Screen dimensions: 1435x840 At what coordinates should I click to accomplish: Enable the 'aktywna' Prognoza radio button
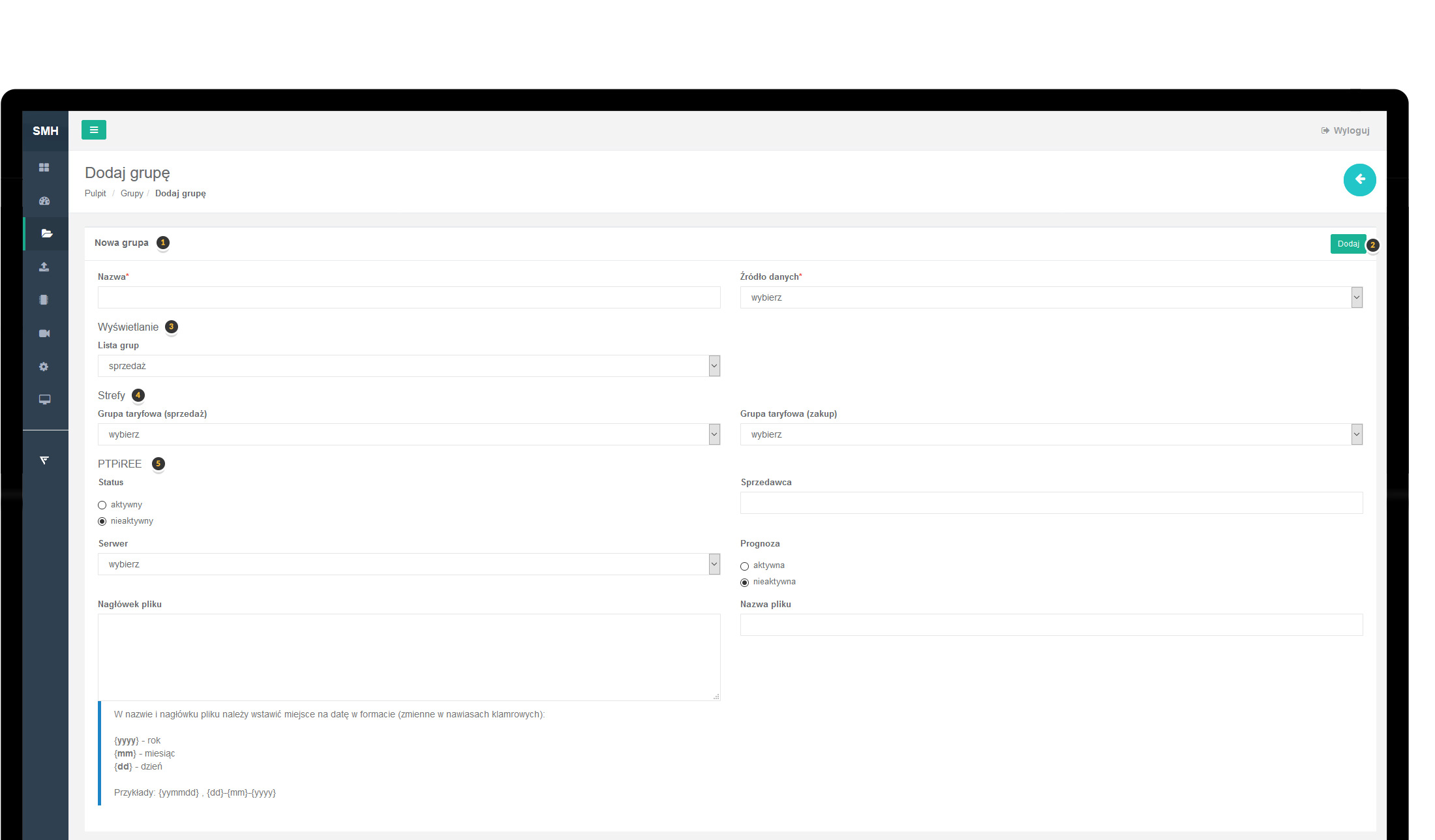point(744,566)
